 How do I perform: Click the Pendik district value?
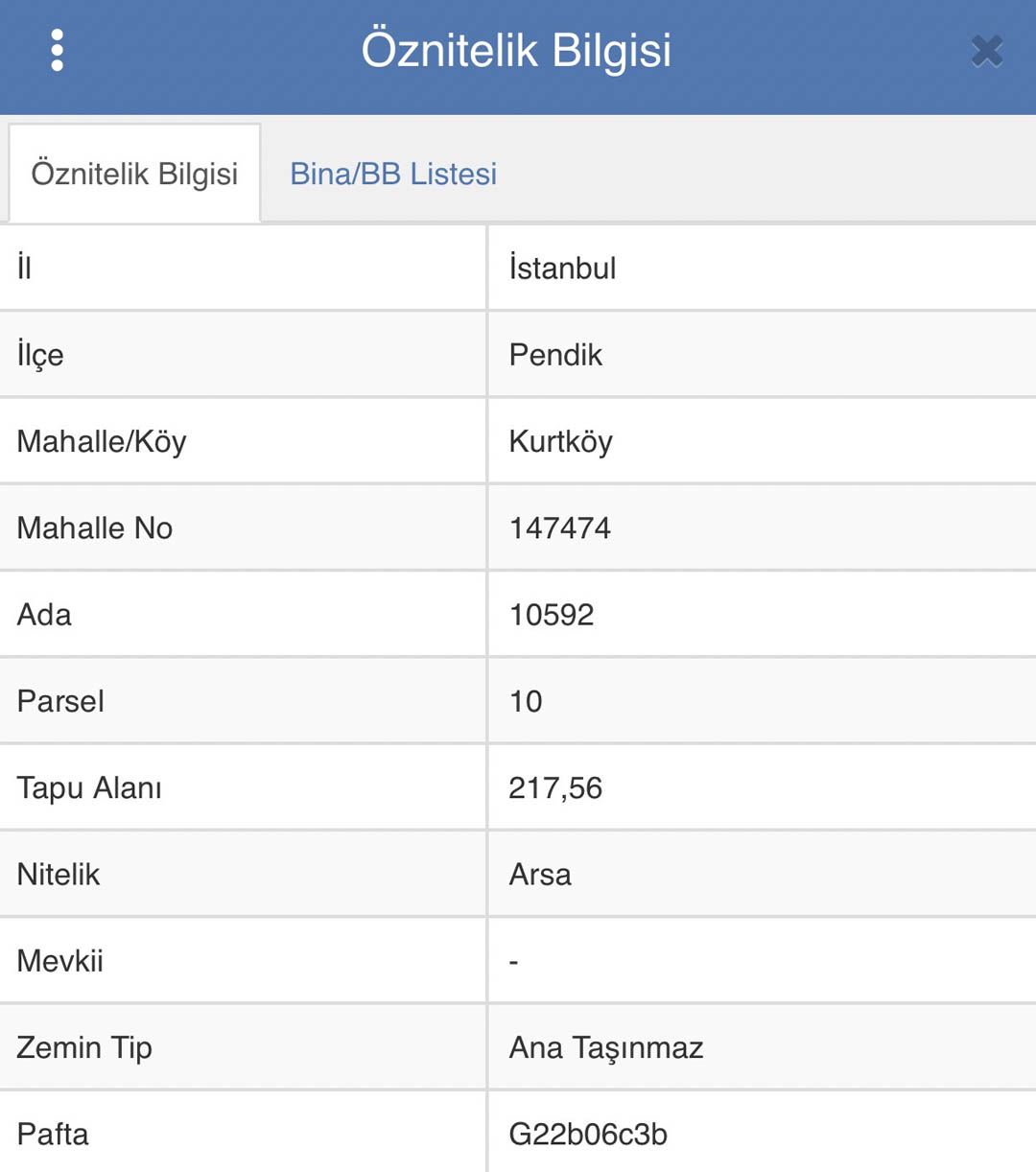coord(555,355)
